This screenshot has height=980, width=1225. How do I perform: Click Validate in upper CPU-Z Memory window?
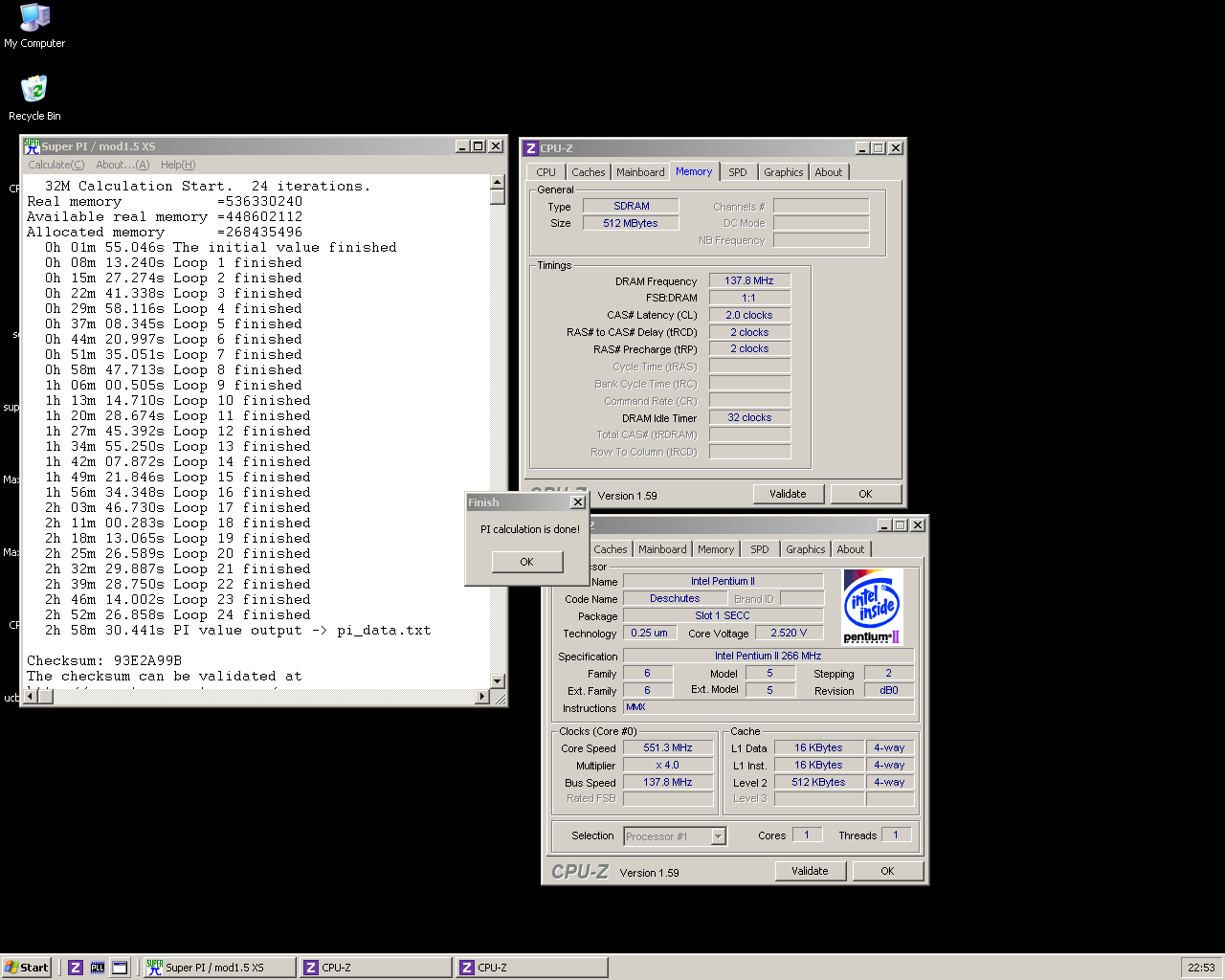point(788,494)
